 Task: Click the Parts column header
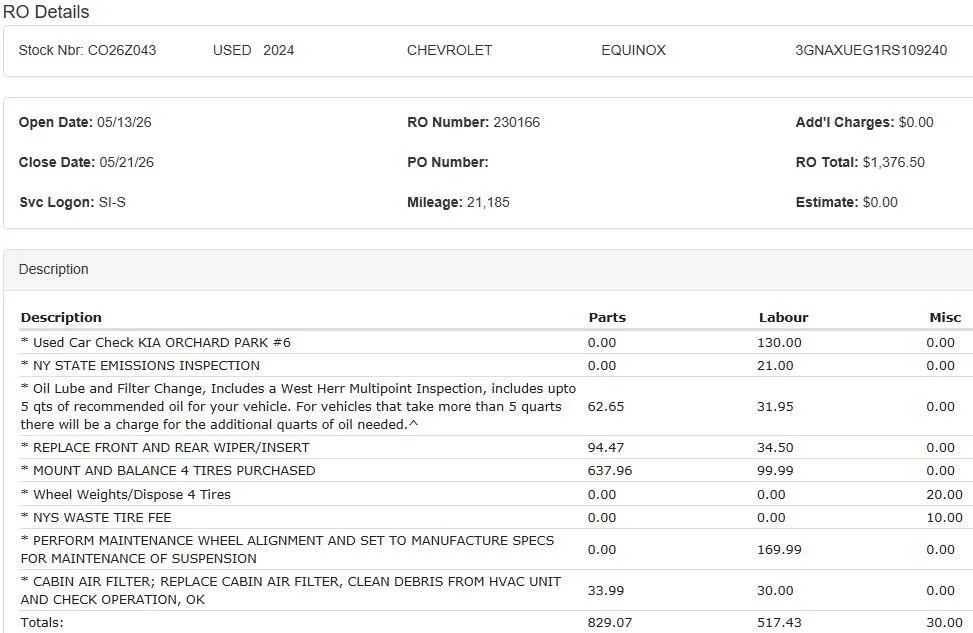coord(607,317)
